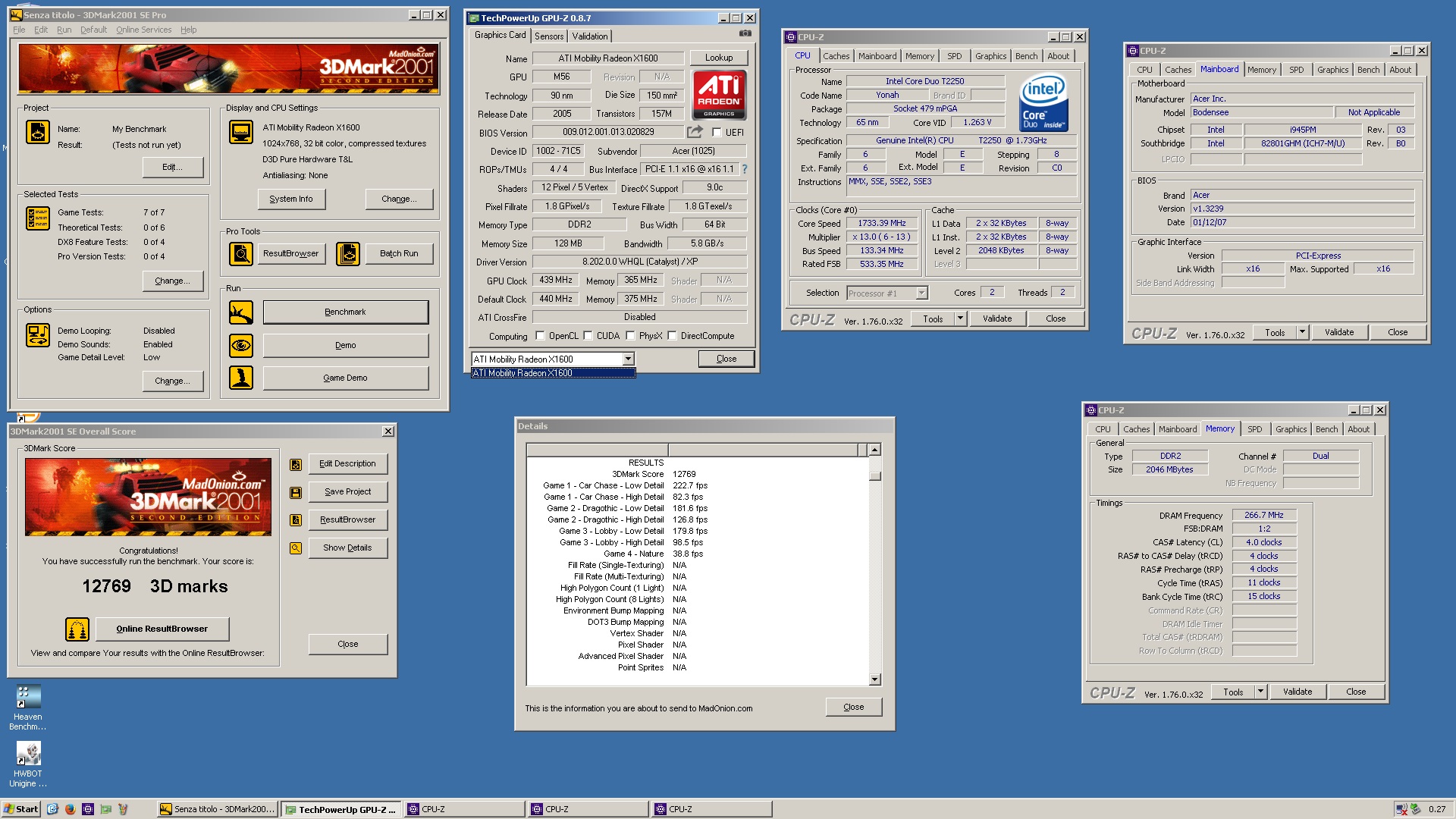Click the Online ResultBrowser button
The image size is (1456, 819).
[162, 629]
